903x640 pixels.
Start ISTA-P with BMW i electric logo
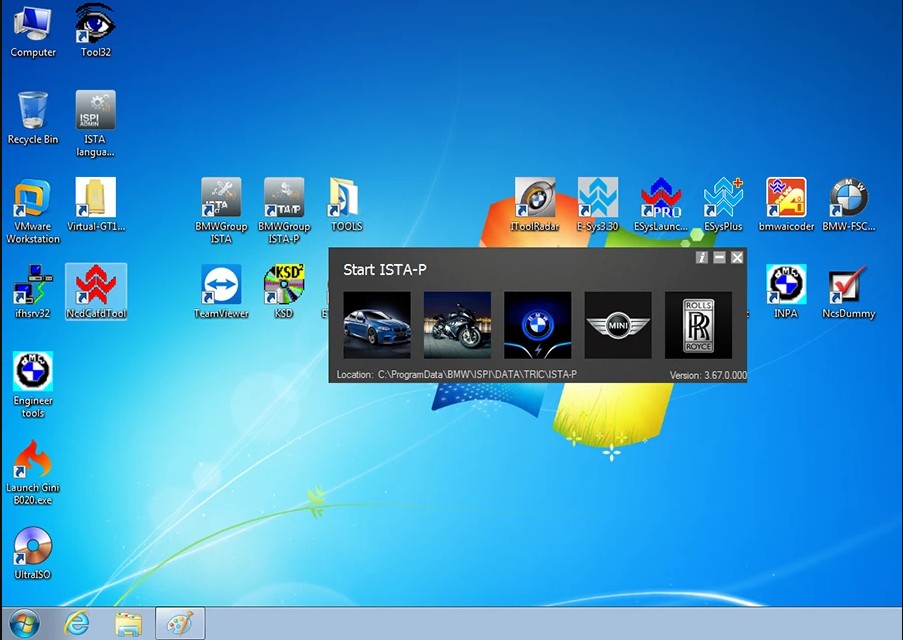[538, 325]
